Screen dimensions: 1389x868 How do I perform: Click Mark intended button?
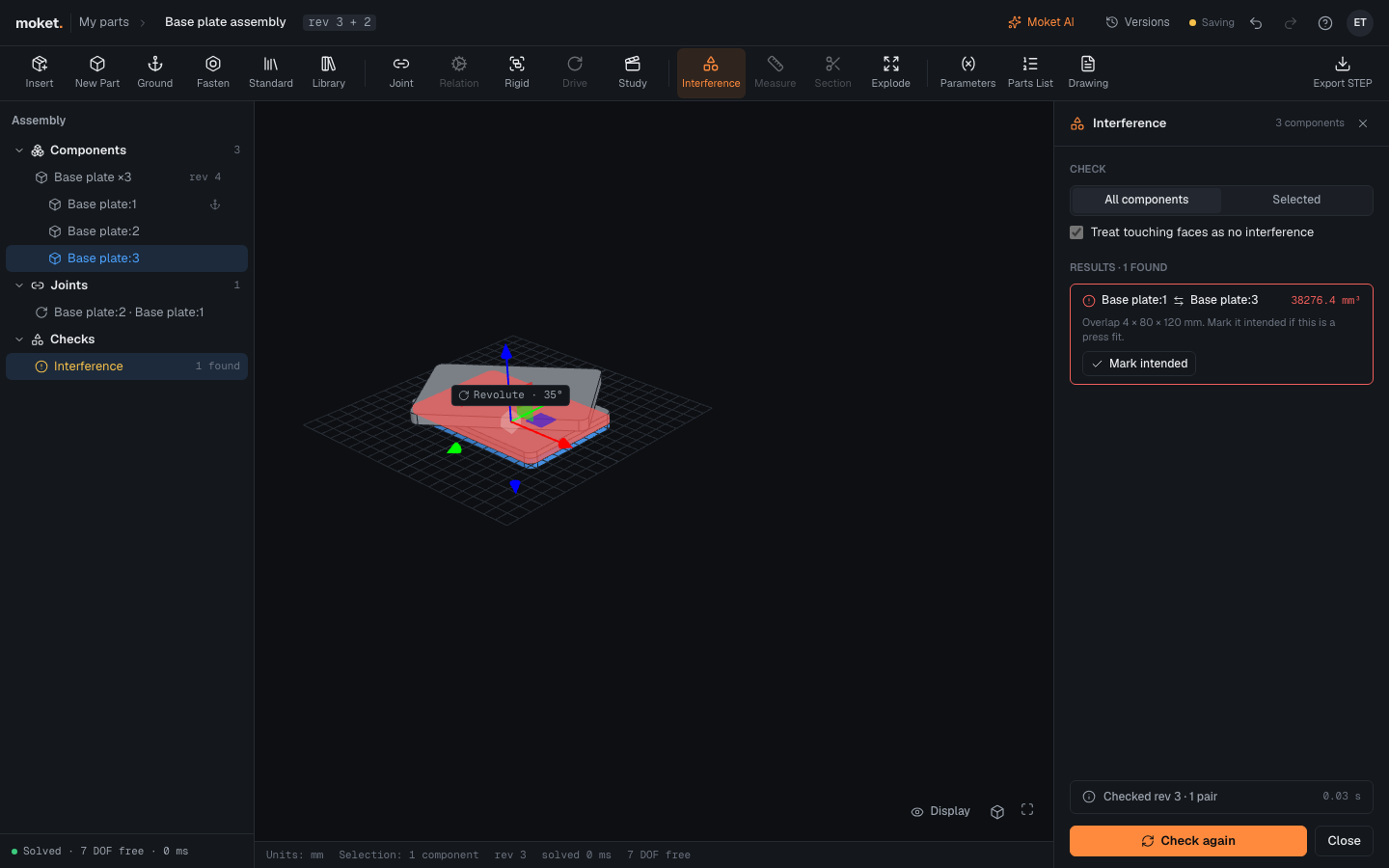1139,364
